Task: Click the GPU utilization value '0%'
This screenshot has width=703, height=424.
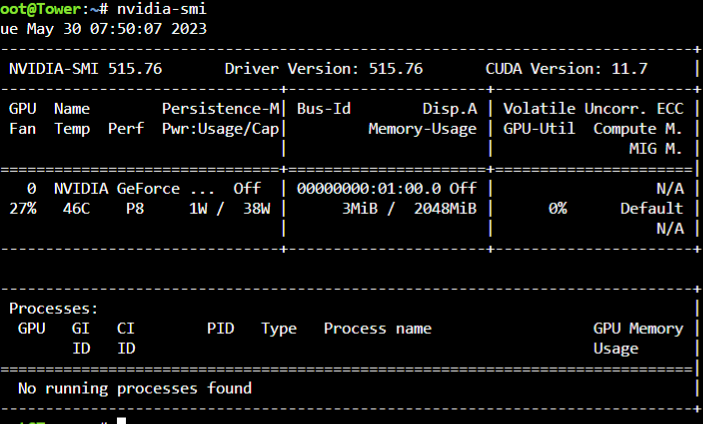Action: [x=558, y=209]
